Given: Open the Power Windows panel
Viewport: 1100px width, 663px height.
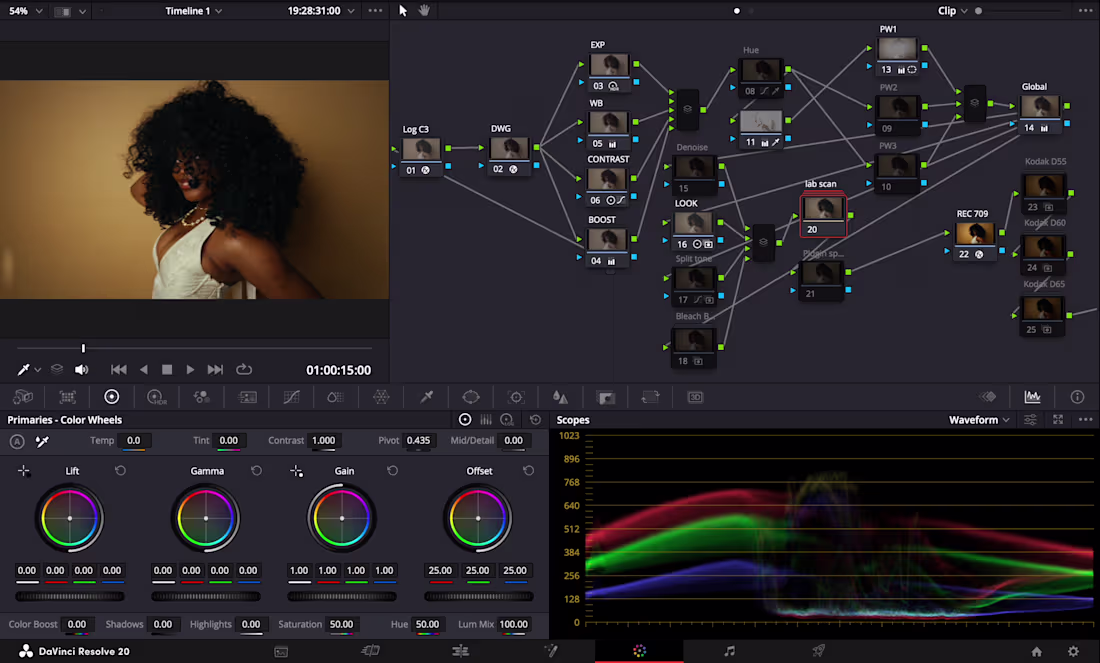Looking at the screenshot, I should [471, 397].
